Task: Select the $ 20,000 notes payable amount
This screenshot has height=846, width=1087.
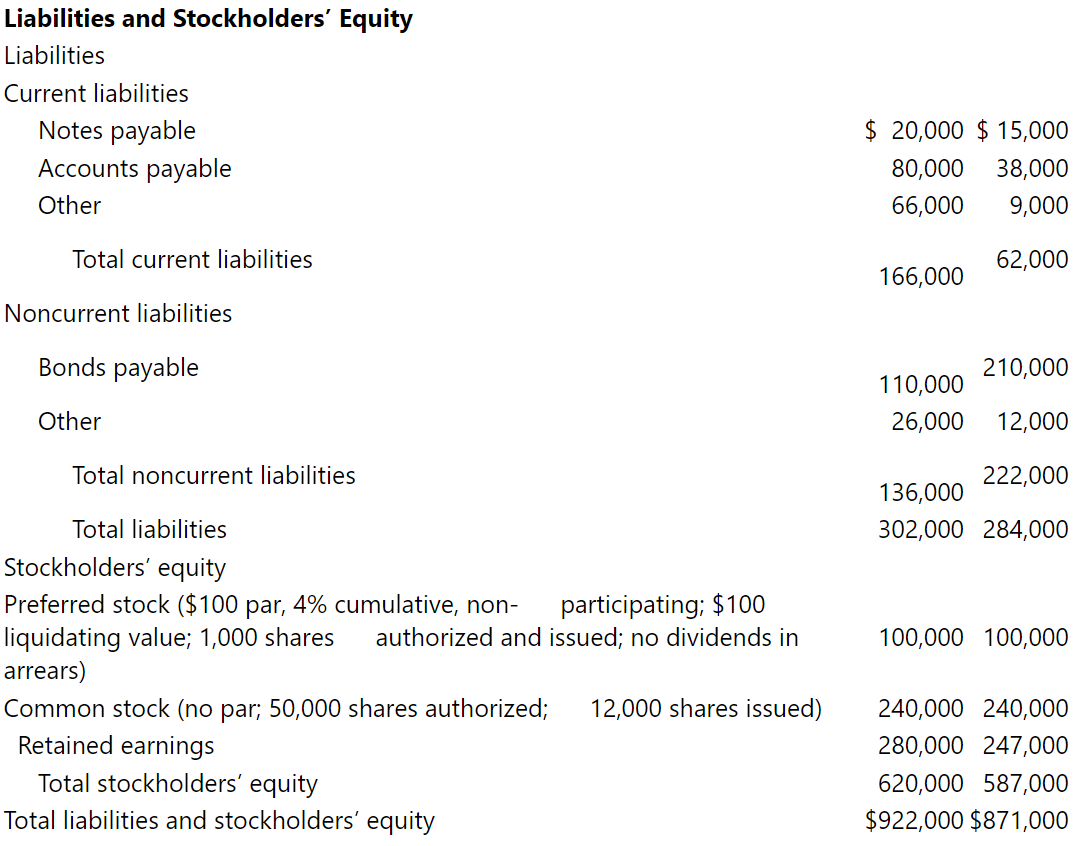Action: point(914,131)
